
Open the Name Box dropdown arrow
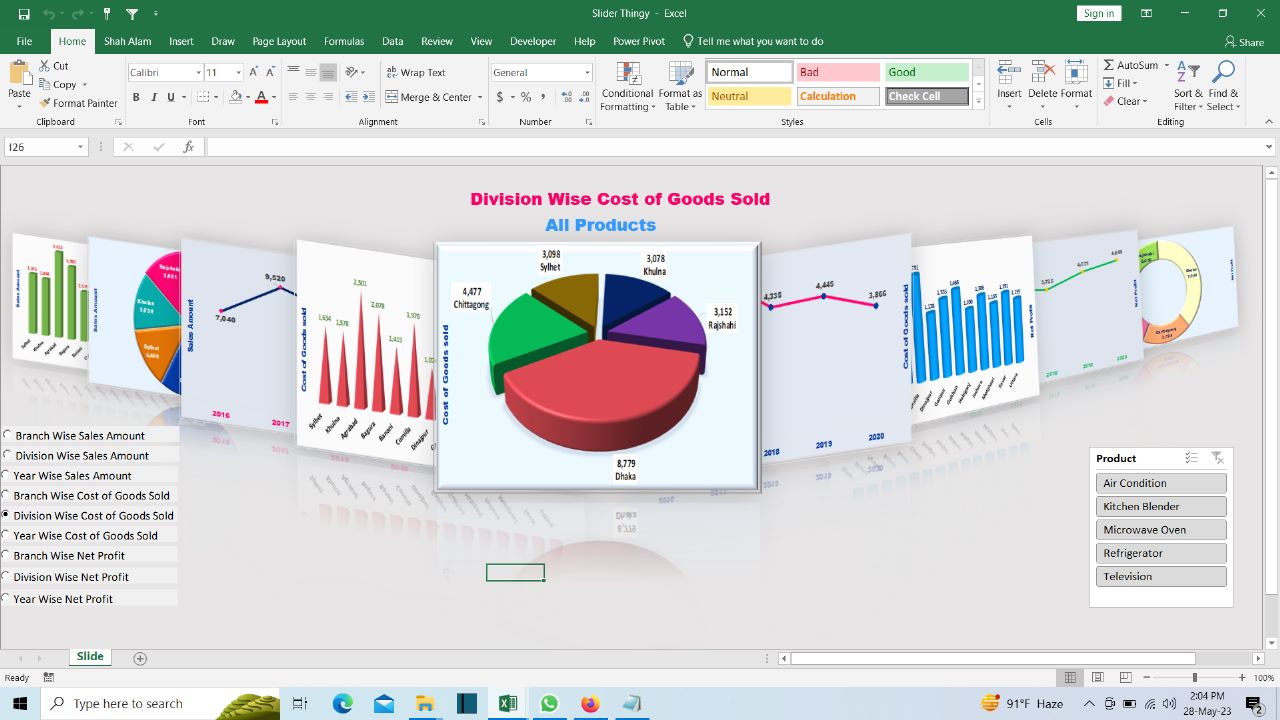click(80, 147)
